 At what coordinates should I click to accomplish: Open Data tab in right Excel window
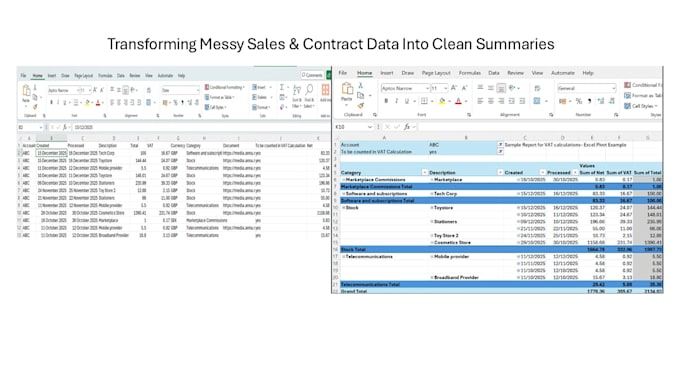point(494,73)
